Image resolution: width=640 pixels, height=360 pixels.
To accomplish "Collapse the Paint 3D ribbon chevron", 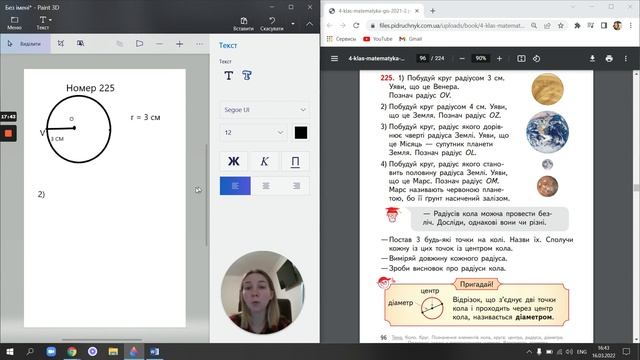I will (309, 24).
